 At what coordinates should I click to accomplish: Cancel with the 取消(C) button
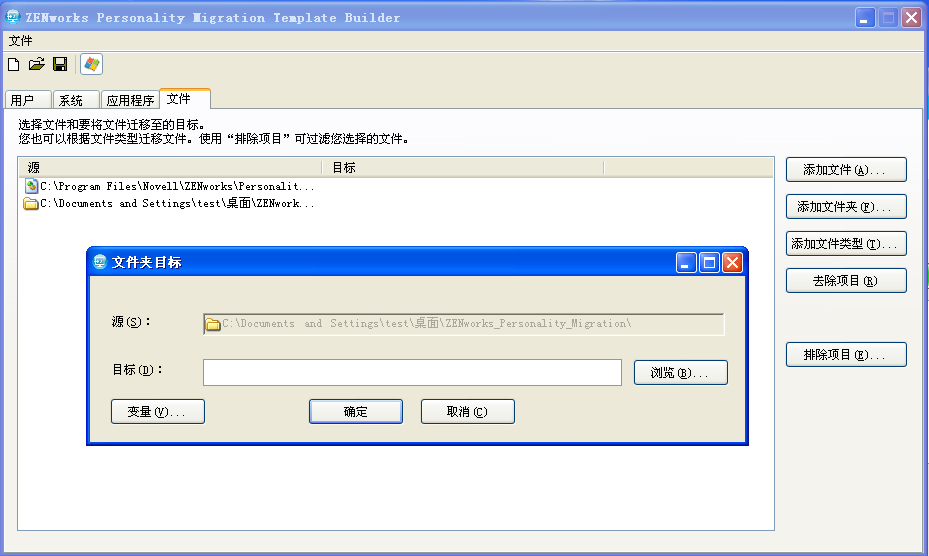coord(467,411)
